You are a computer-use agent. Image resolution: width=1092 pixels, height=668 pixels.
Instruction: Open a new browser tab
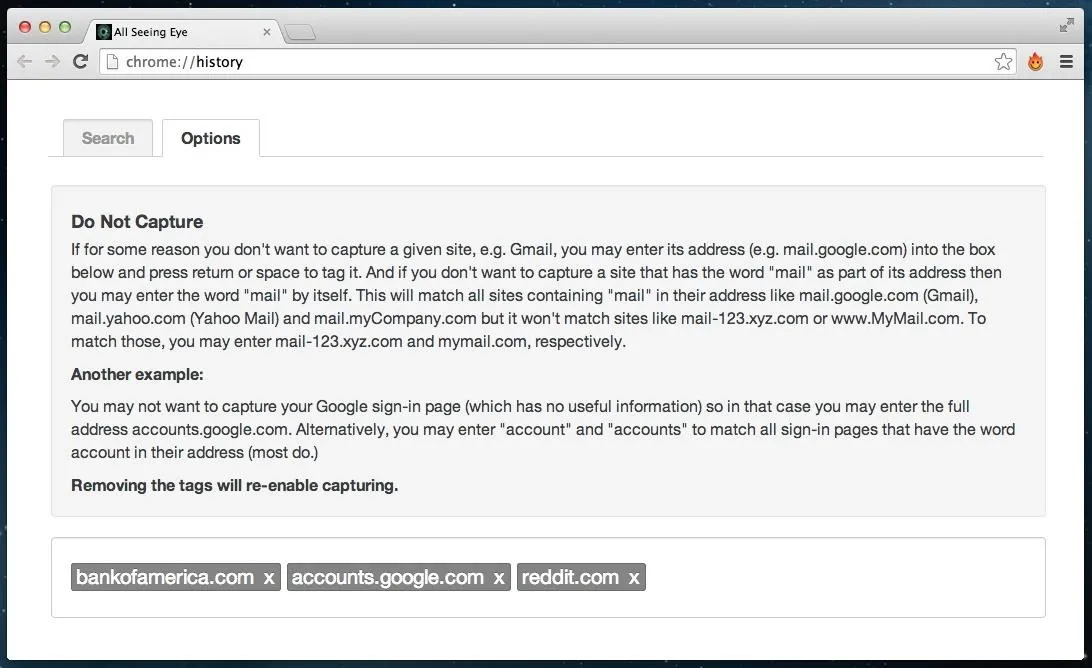click(x=300, y=32)
